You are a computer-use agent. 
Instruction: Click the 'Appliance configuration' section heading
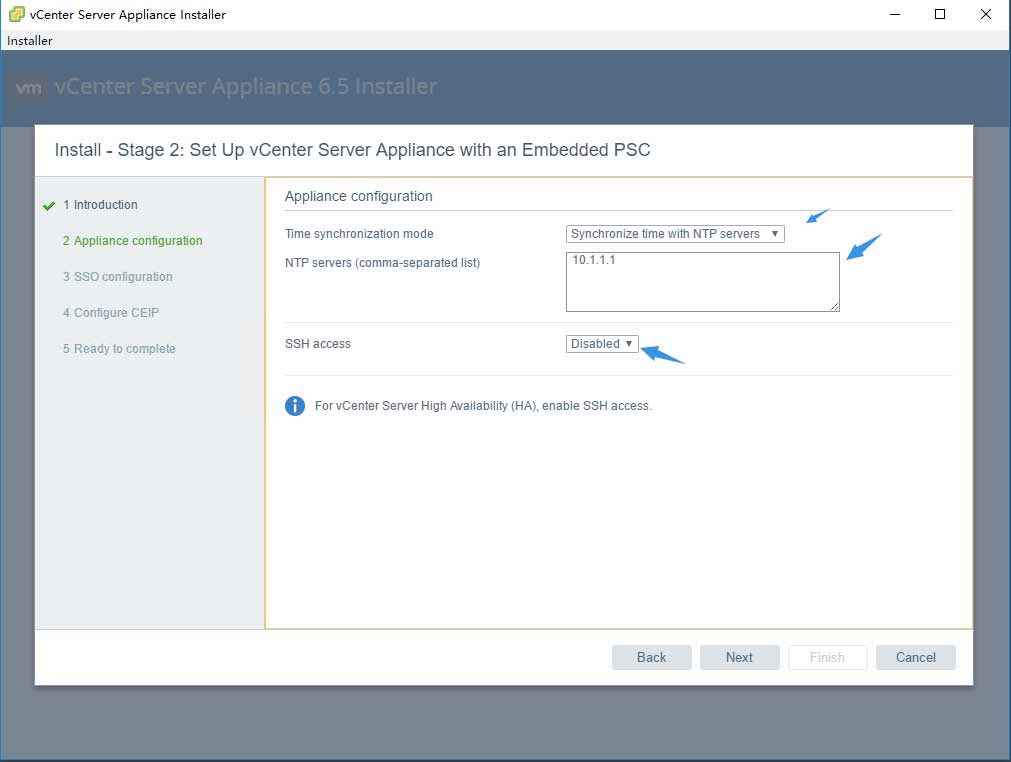pos(358,196)
